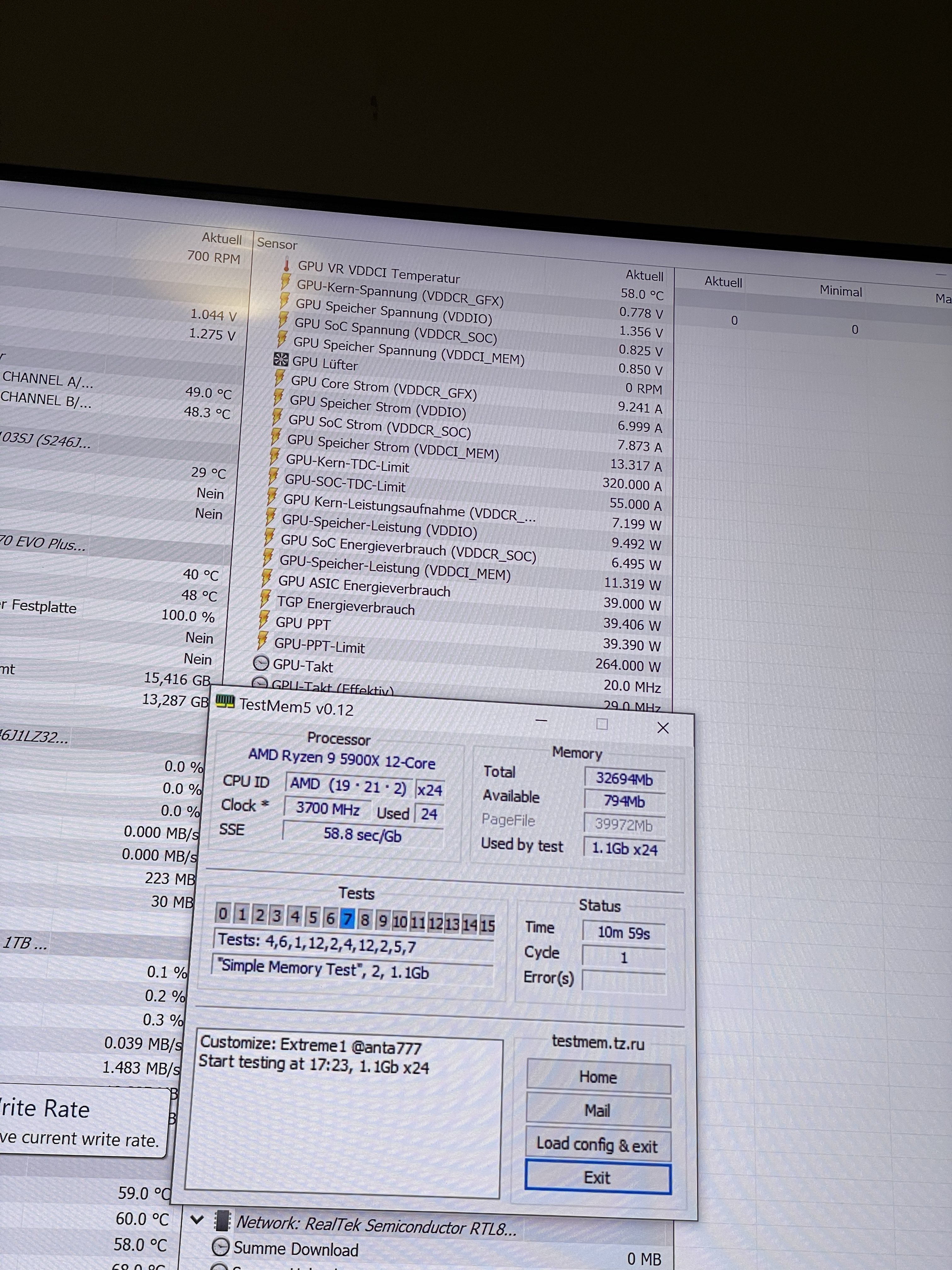
Task: Select icon next to GPU Speicher Strom (VDDIO)
Action: (x=278, y=398)
